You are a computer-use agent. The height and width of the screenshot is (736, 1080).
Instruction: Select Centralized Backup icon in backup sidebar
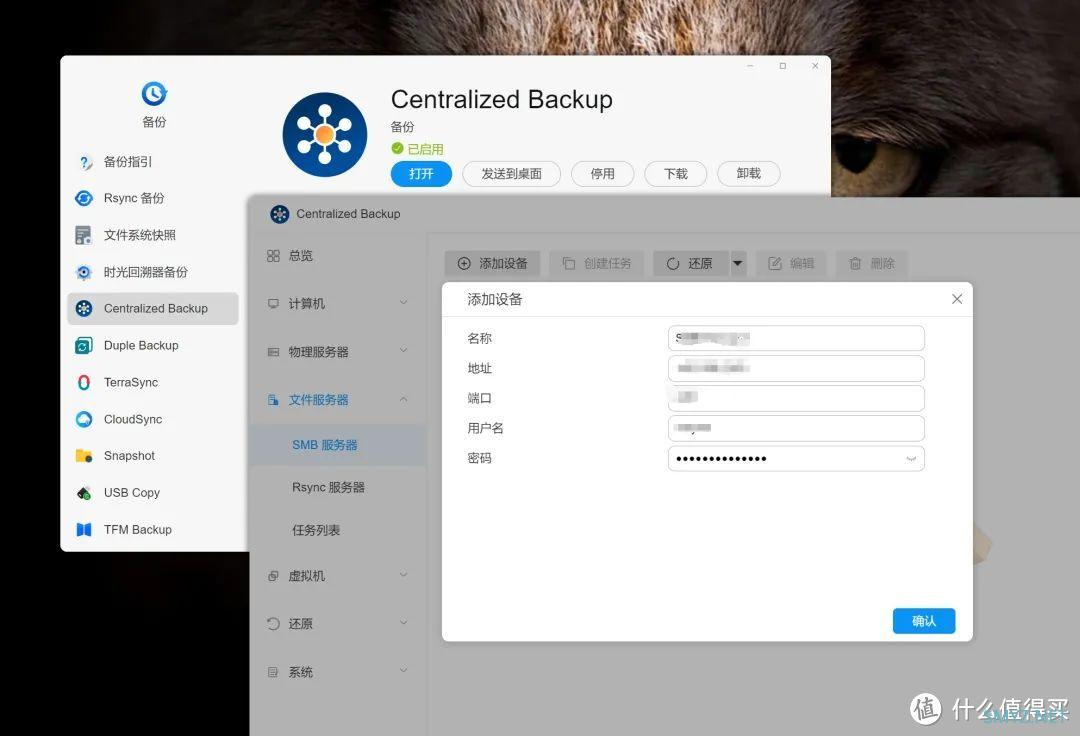point(84,308)
